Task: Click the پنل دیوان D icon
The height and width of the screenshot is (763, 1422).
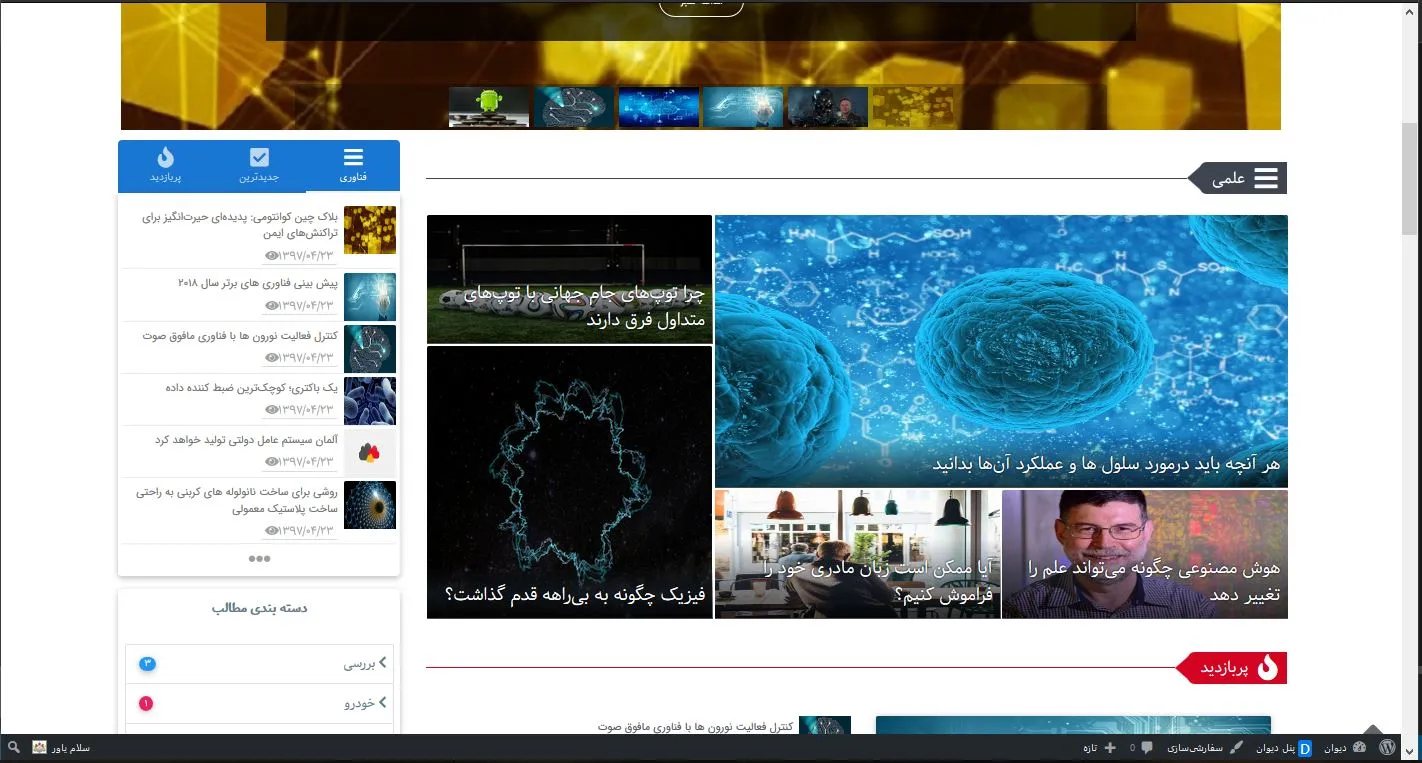Action: [1305, 748]
